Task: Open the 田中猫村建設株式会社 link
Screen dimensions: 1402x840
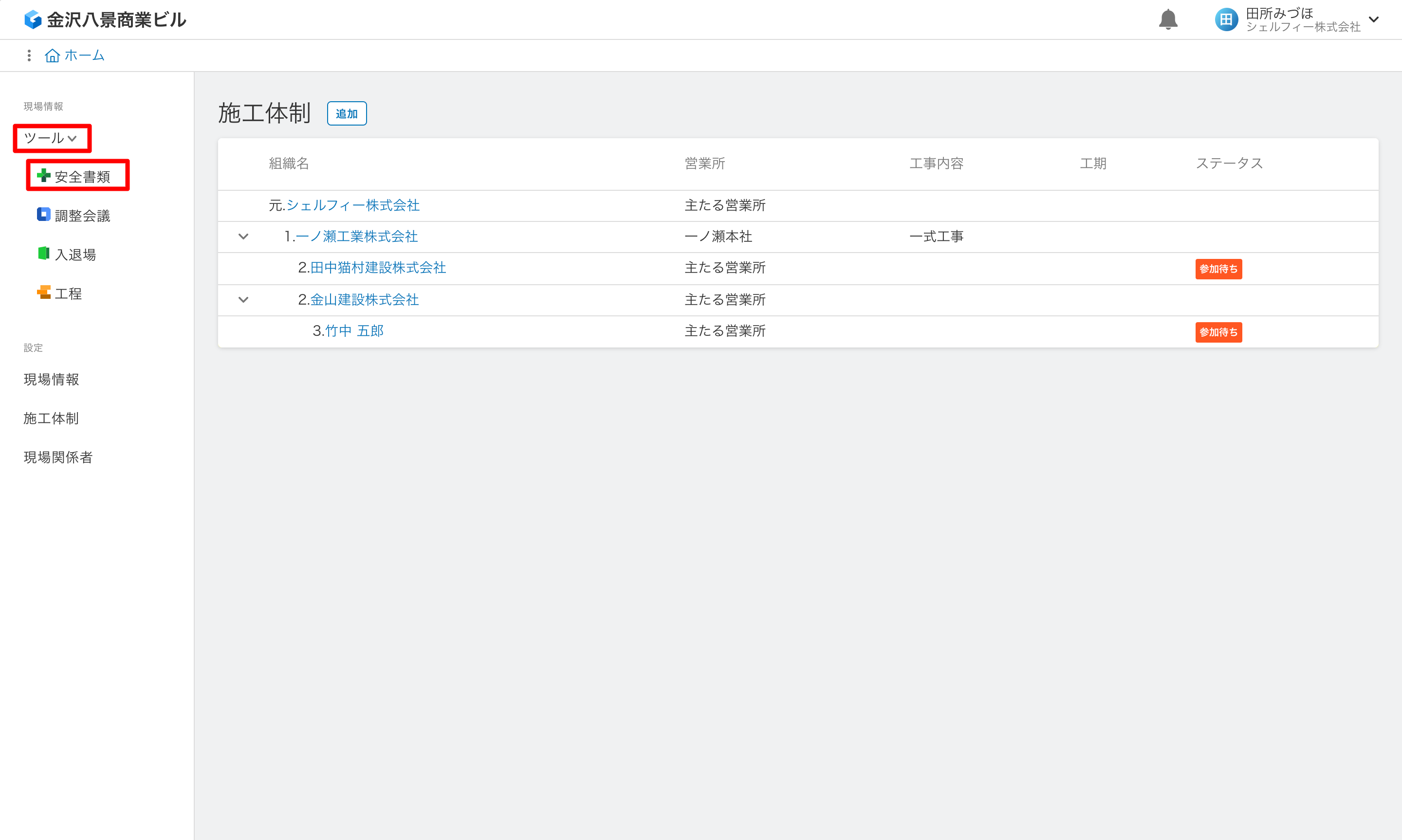Action: [378, 268]
